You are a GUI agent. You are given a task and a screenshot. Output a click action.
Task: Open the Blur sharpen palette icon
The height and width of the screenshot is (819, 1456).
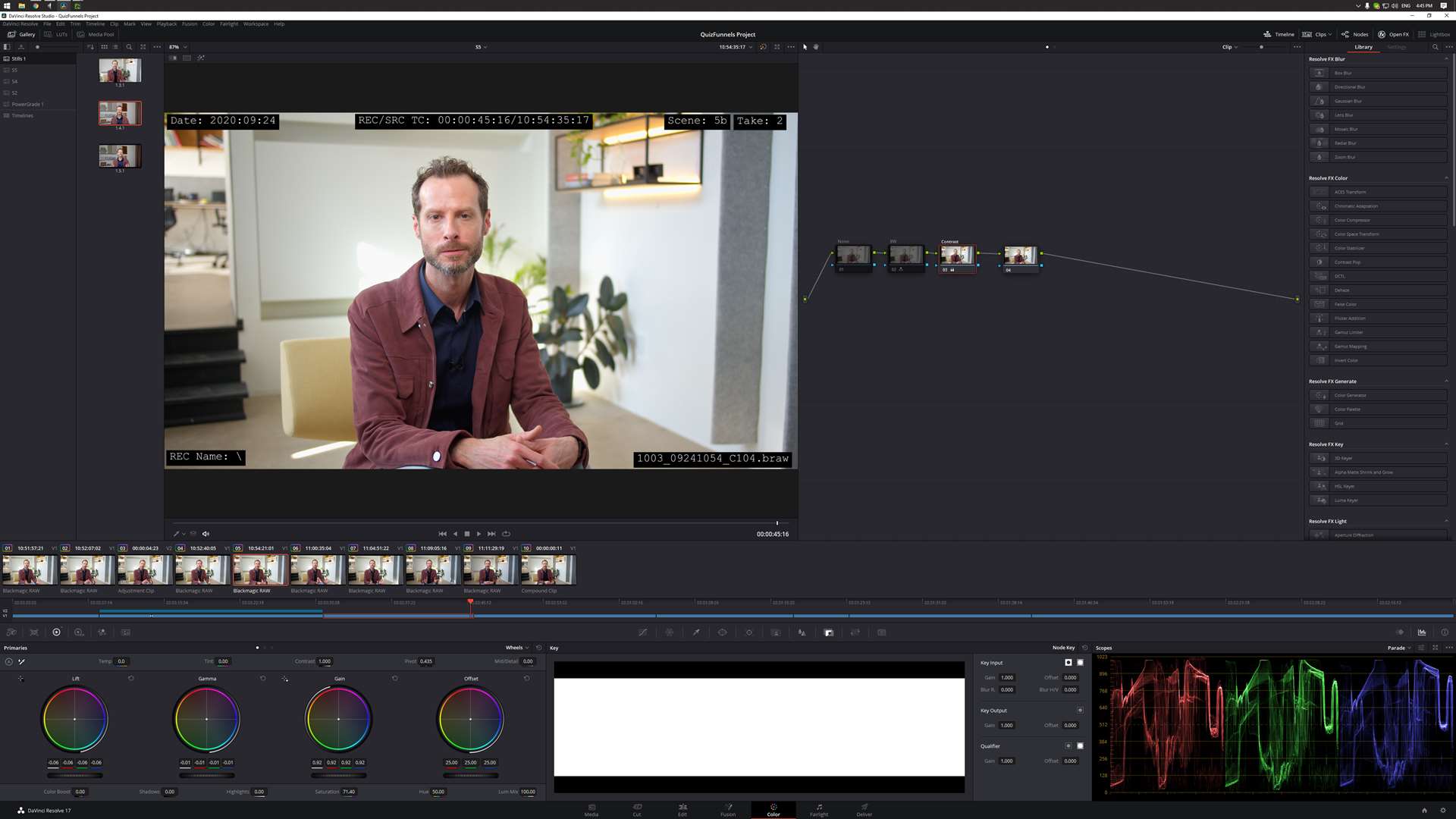point(802,632)
